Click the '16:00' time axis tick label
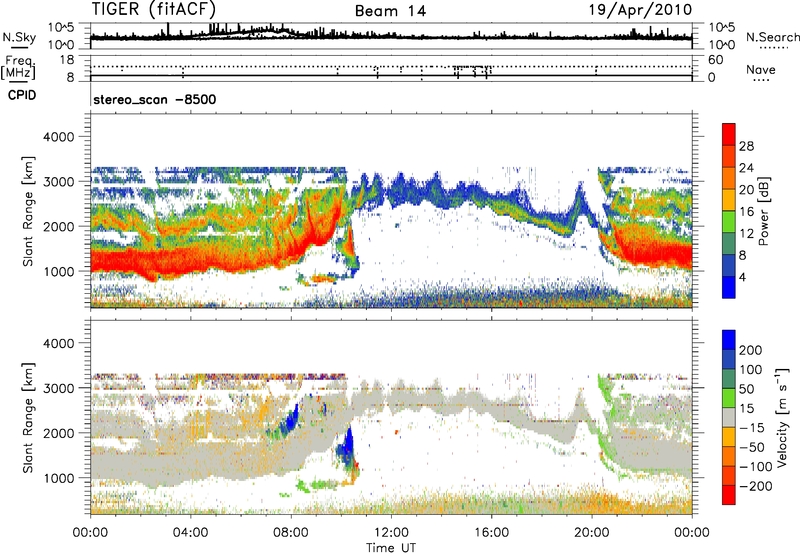The height and width of the screenshot is (554, 800). coord(491,533)
